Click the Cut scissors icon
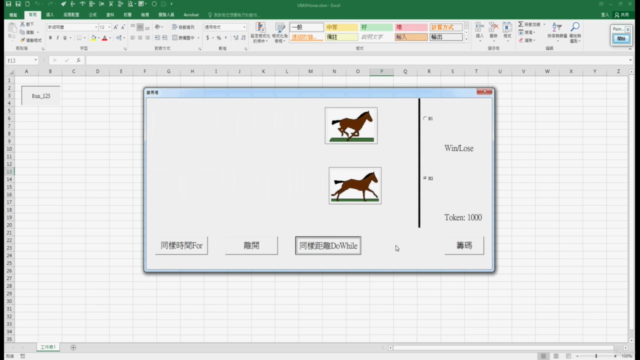The height and width of the screenshot is (360, 640). coord(23,24)
